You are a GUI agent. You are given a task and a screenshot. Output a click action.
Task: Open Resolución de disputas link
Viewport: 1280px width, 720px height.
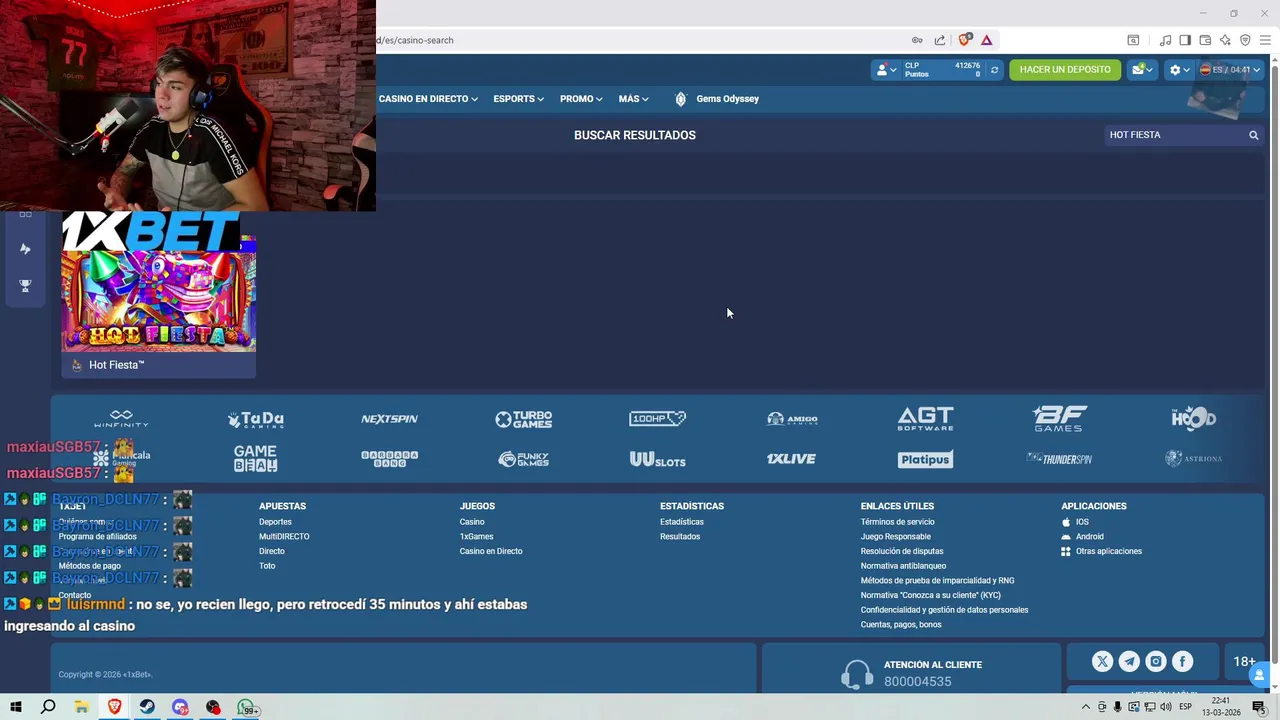pos(902,551)
